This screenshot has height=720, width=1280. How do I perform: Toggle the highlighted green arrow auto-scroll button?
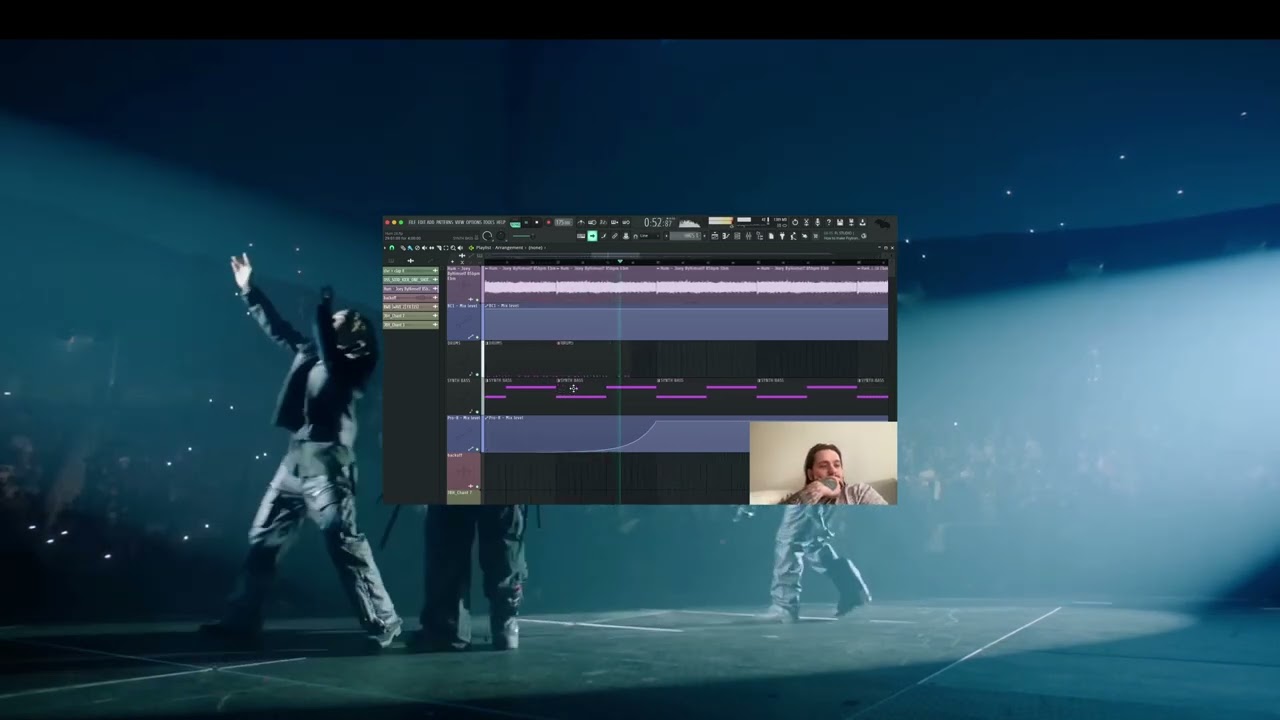click(x=592, y=236)
